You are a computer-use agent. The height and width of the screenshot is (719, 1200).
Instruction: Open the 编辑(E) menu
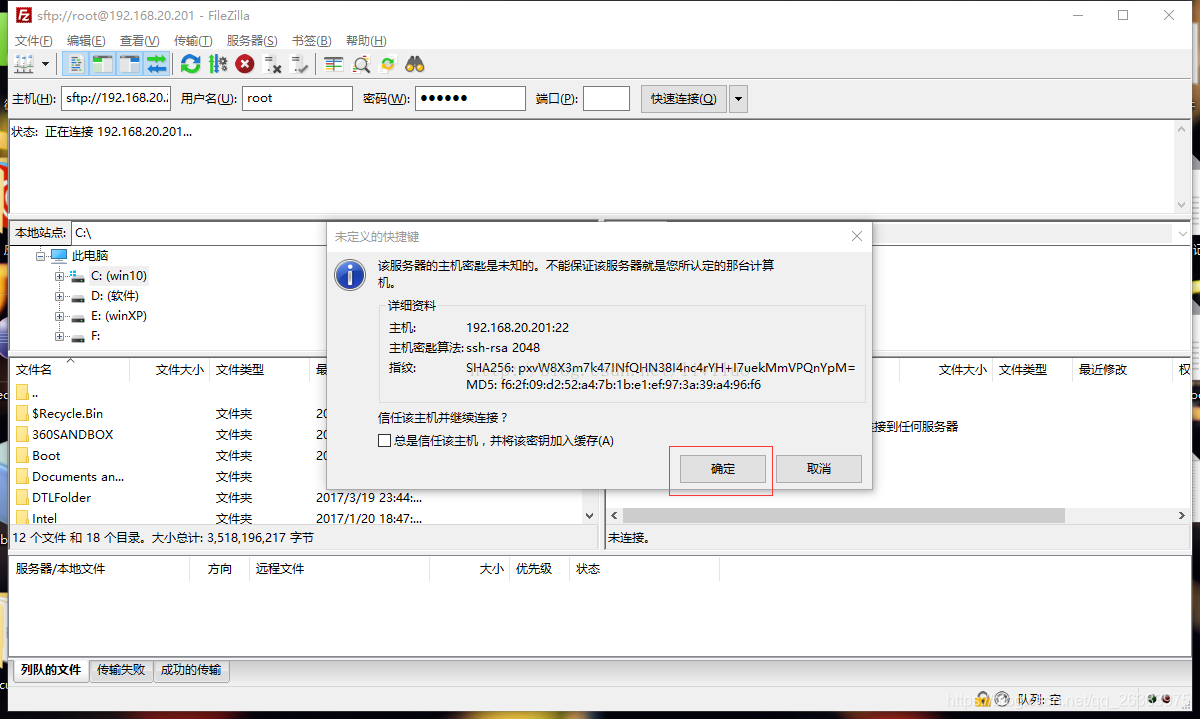point(86,40)
